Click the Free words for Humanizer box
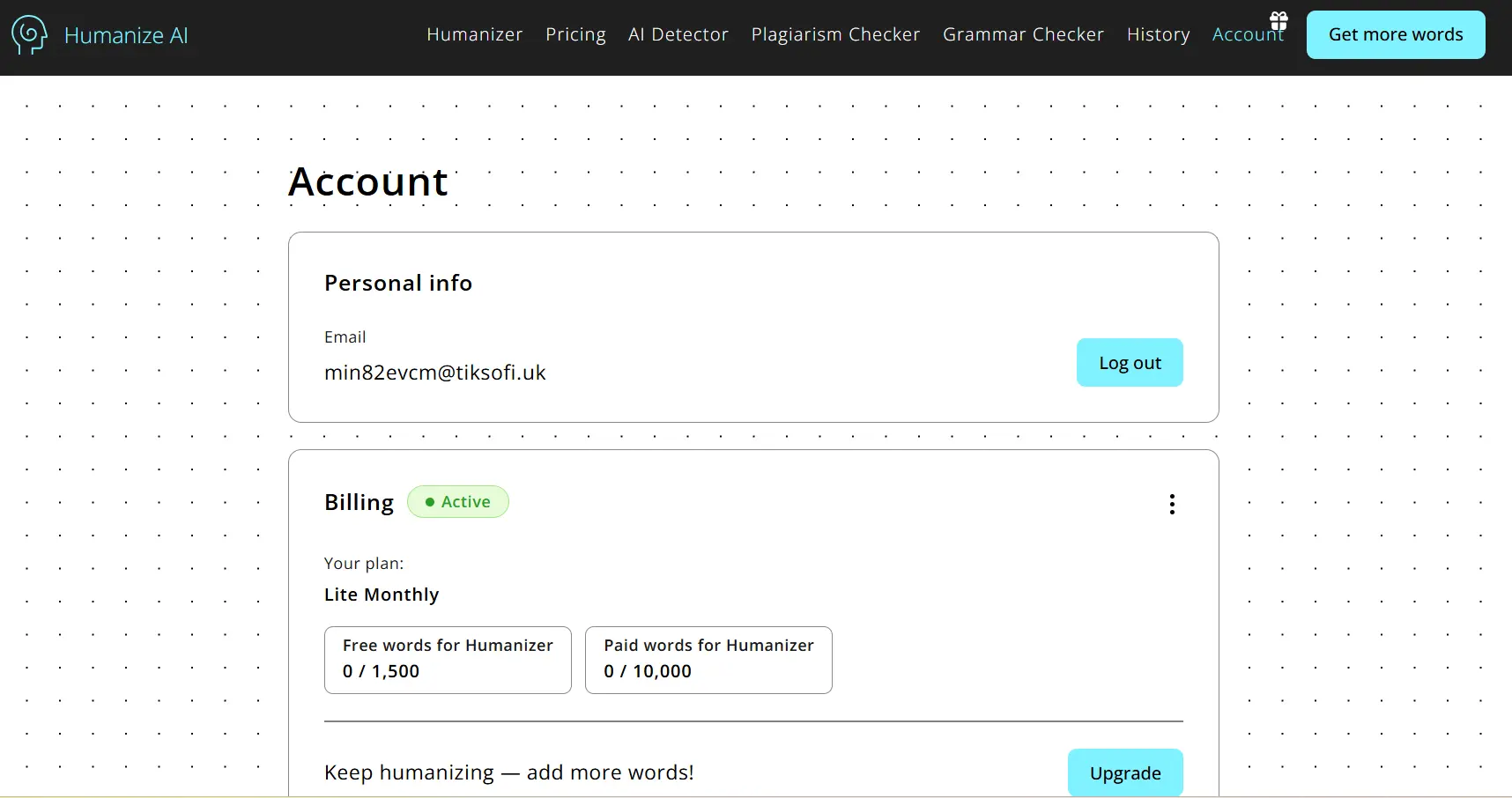 [448, 660]
